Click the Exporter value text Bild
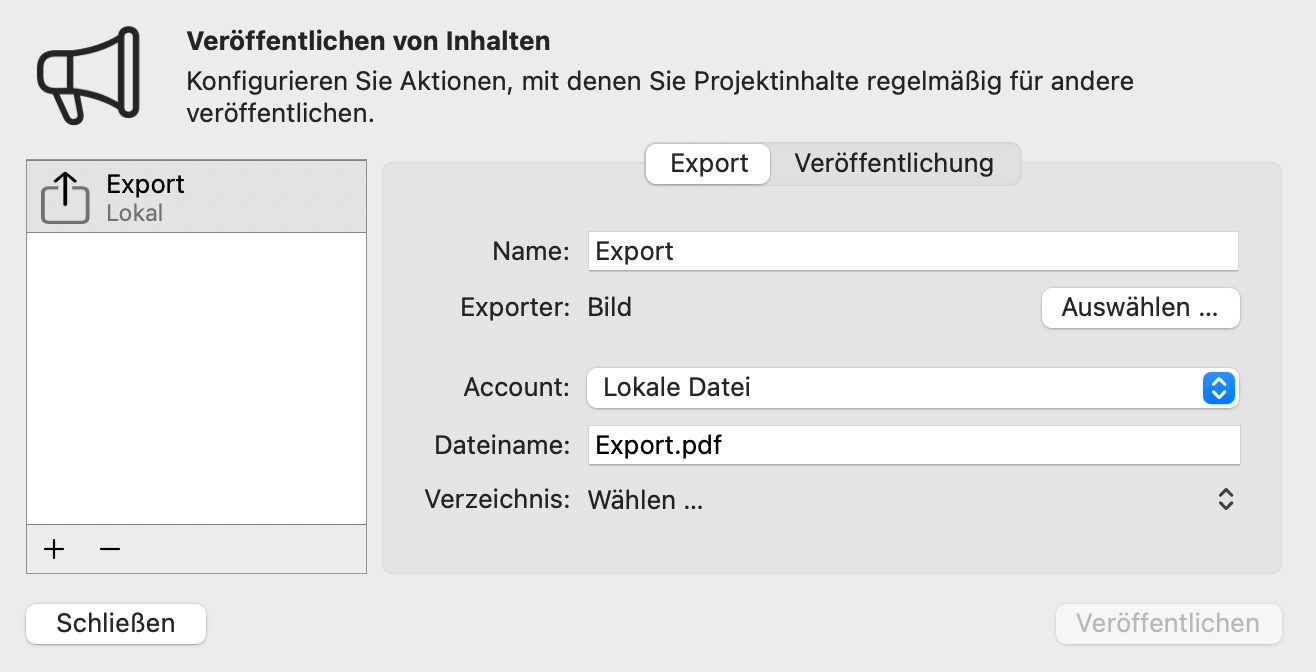Image resolution: width=1316 pixels, height=672 pixels. pos(610,307)
